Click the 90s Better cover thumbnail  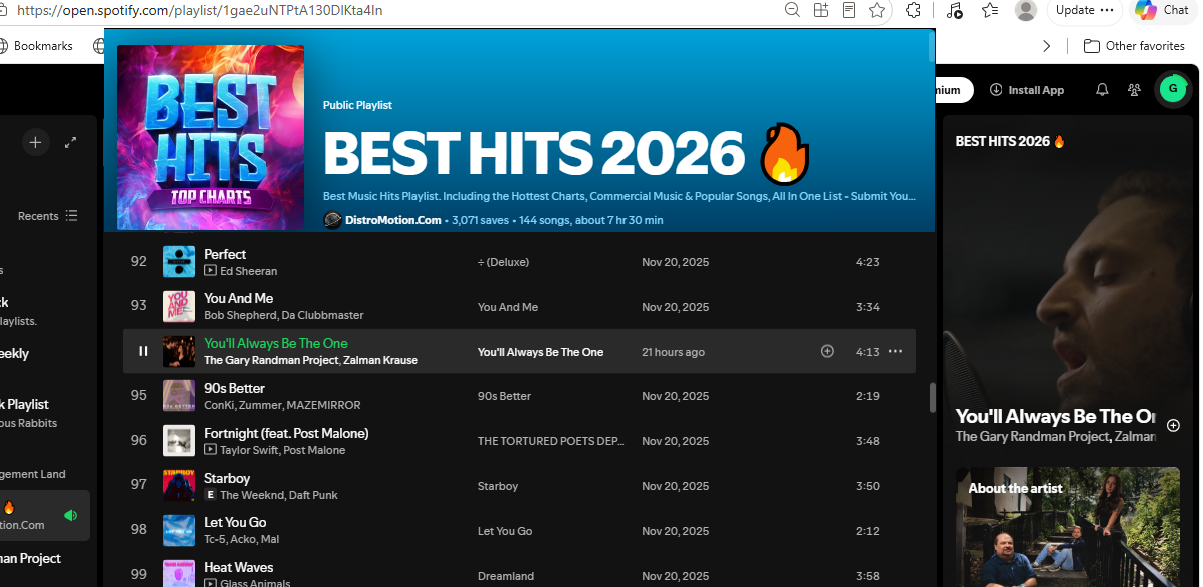[x=179, y=396]
